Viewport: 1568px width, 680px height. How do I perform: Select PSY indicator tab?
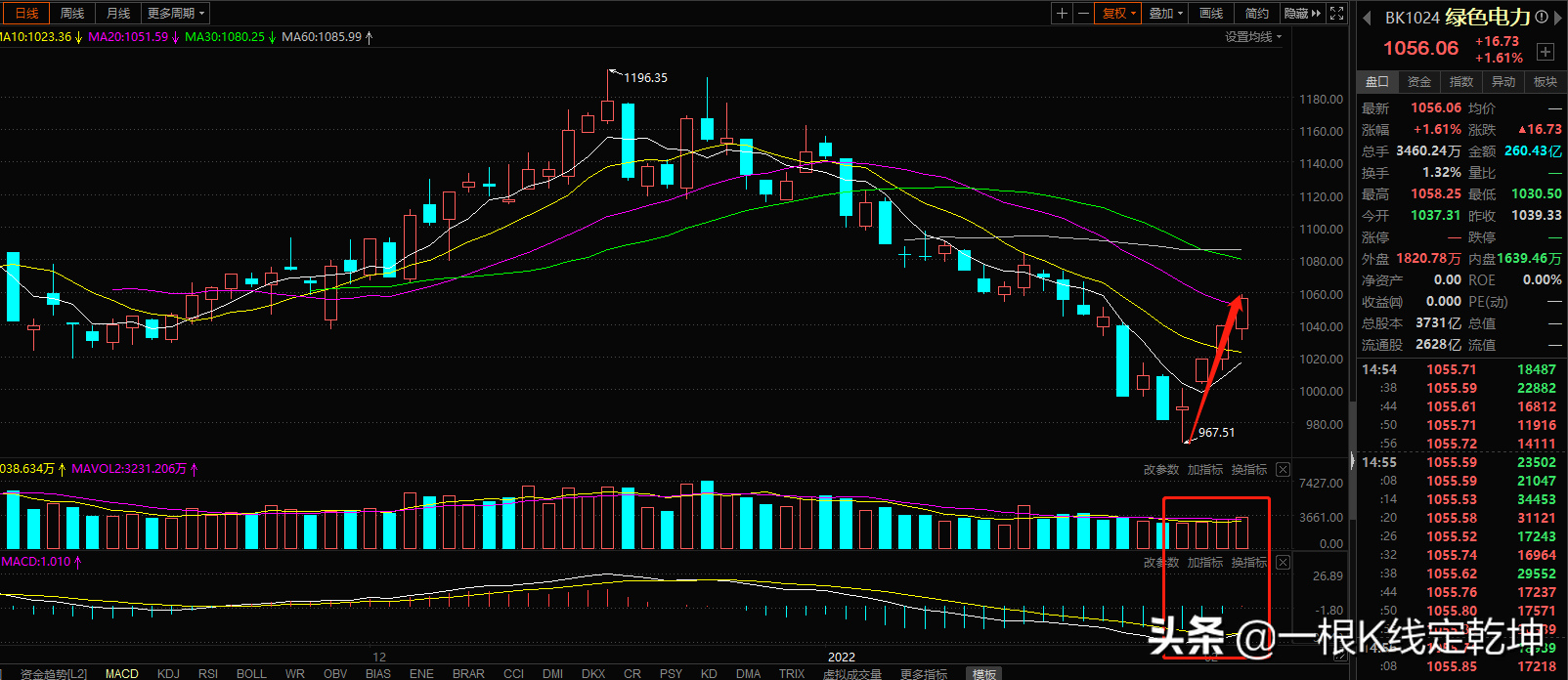[x=672, y=673]
